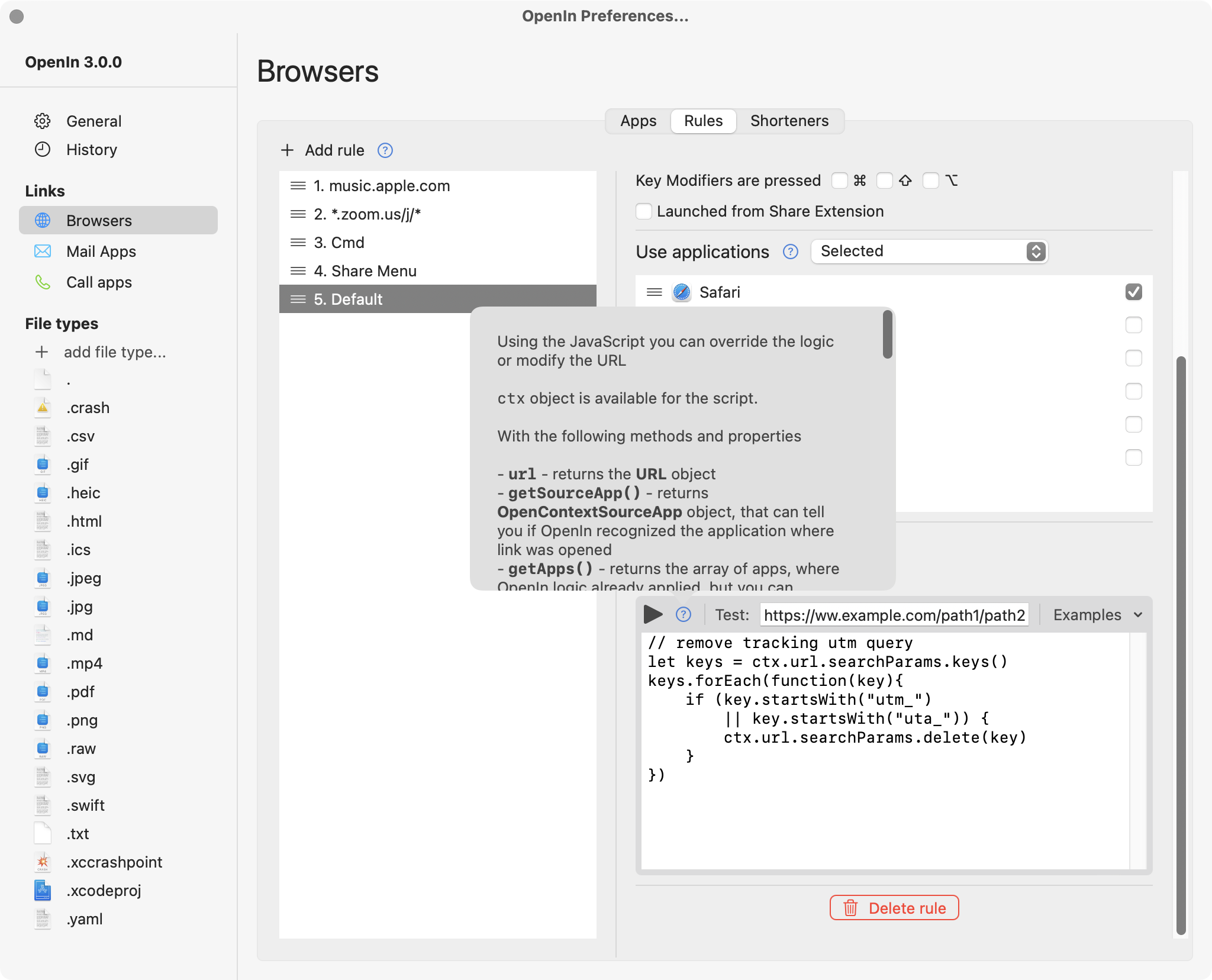Open the Use applications Selected dropdown
This screenshot has width=1212, height=980.
pyautogui.click(x=929, y=252)
